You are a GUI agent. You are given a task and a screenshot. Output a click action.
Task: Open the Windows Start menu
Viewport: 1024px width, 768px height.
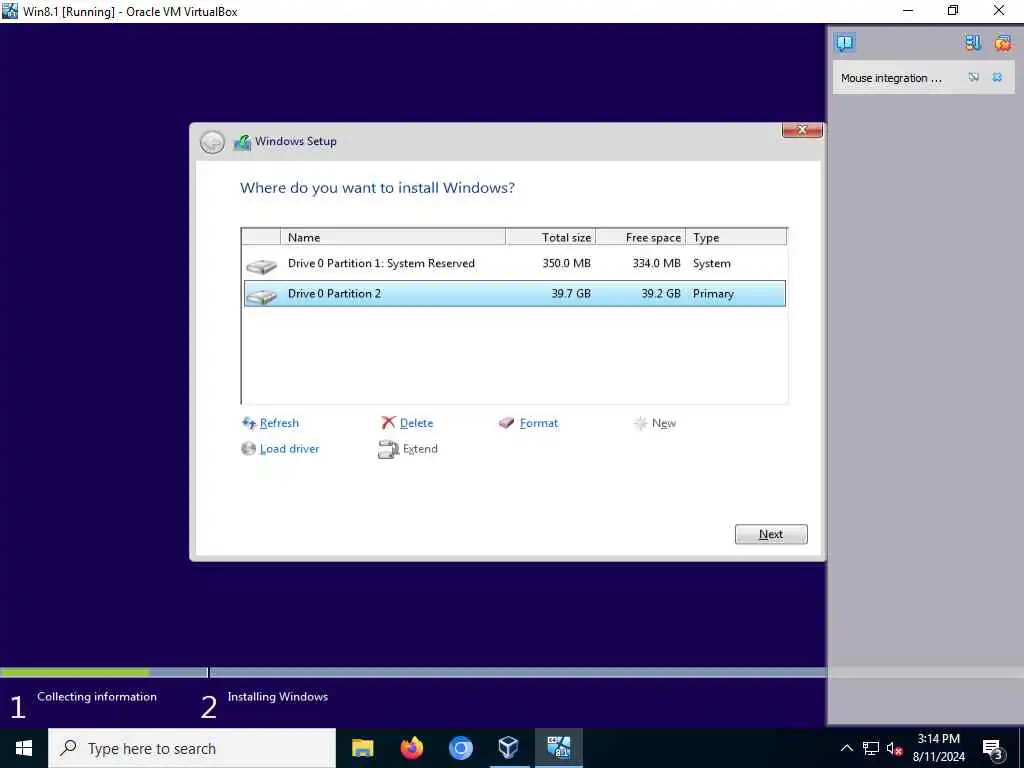[24, 748]
